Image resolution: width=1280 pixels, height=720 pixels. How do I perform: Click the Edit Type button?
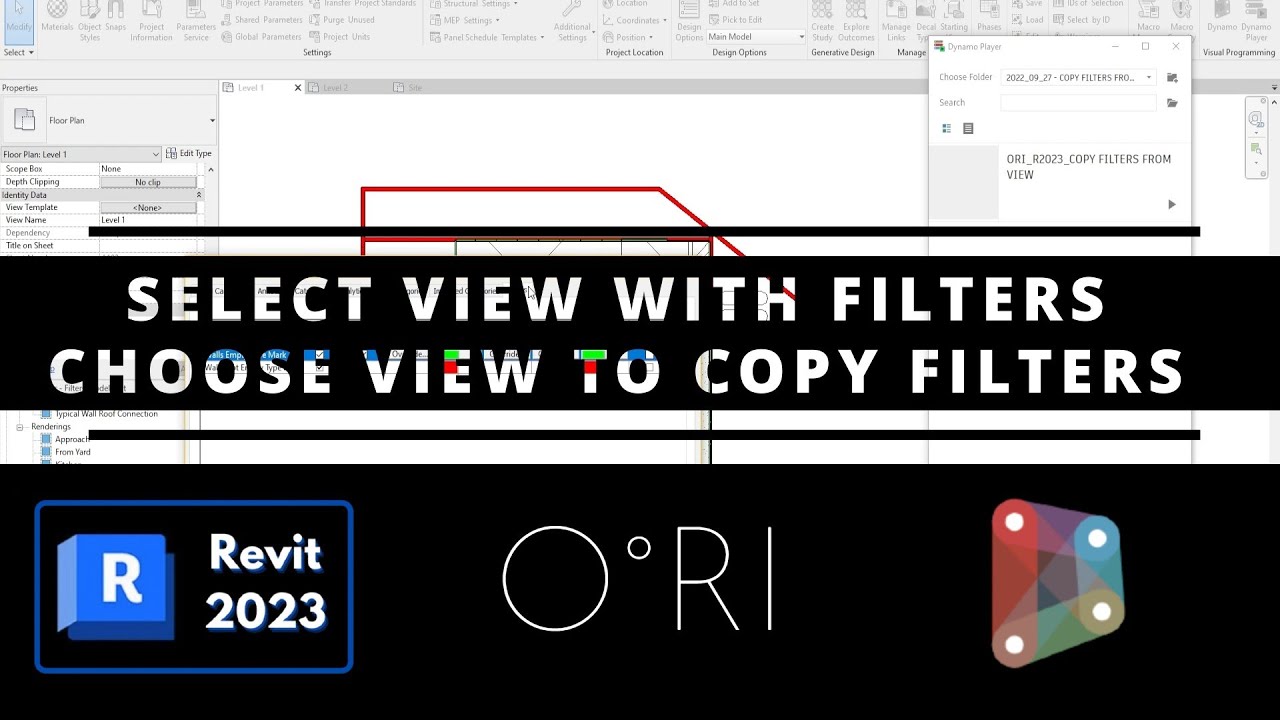coord(189,154)
